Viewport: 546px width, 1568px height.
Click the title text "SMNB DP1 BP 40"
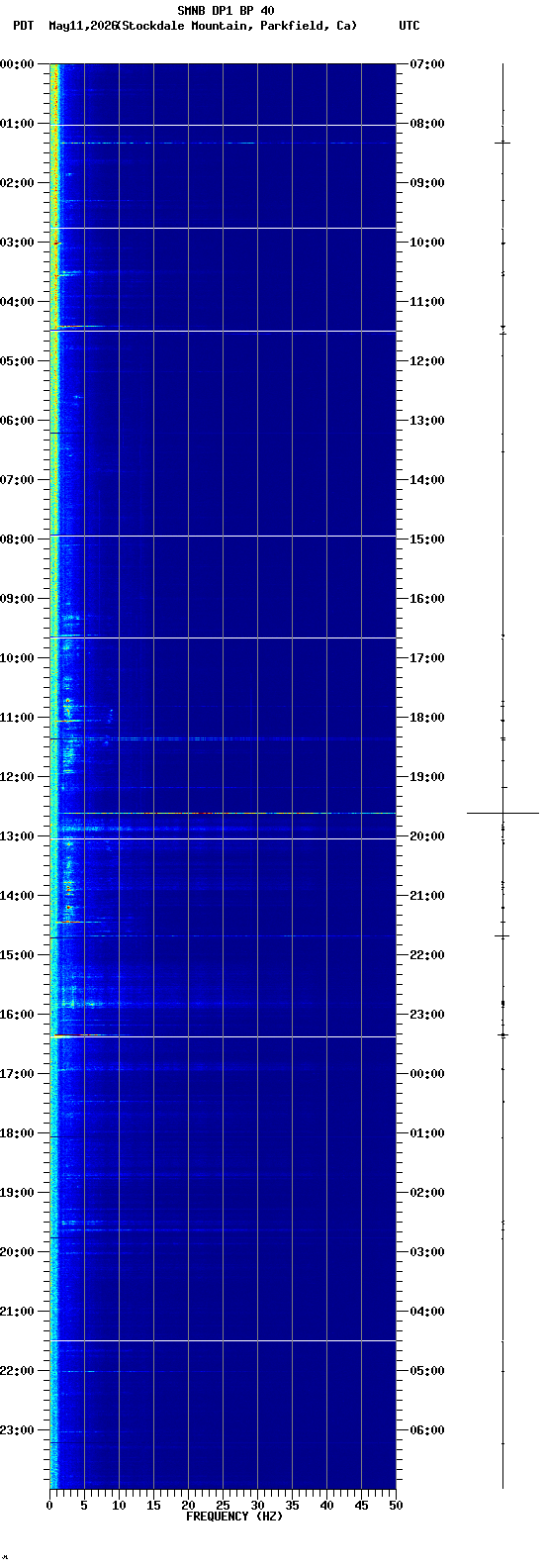click(x=226, y=11)
